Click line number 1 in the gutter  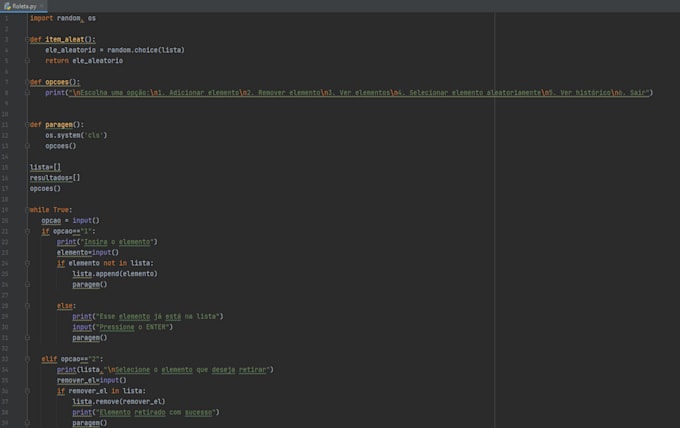[x=6, y=18]
